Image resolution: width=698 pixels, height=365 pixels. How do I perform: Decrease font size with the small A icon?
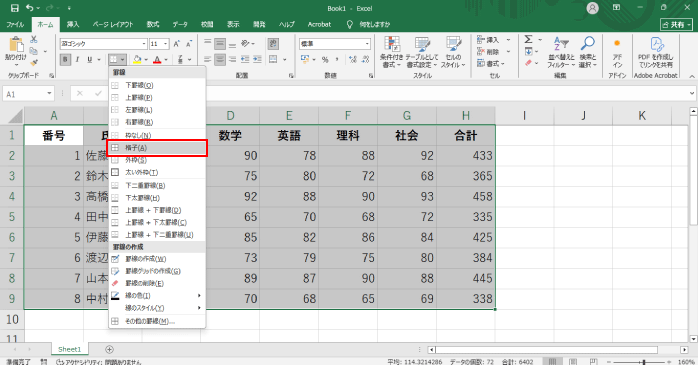[189, 44]
